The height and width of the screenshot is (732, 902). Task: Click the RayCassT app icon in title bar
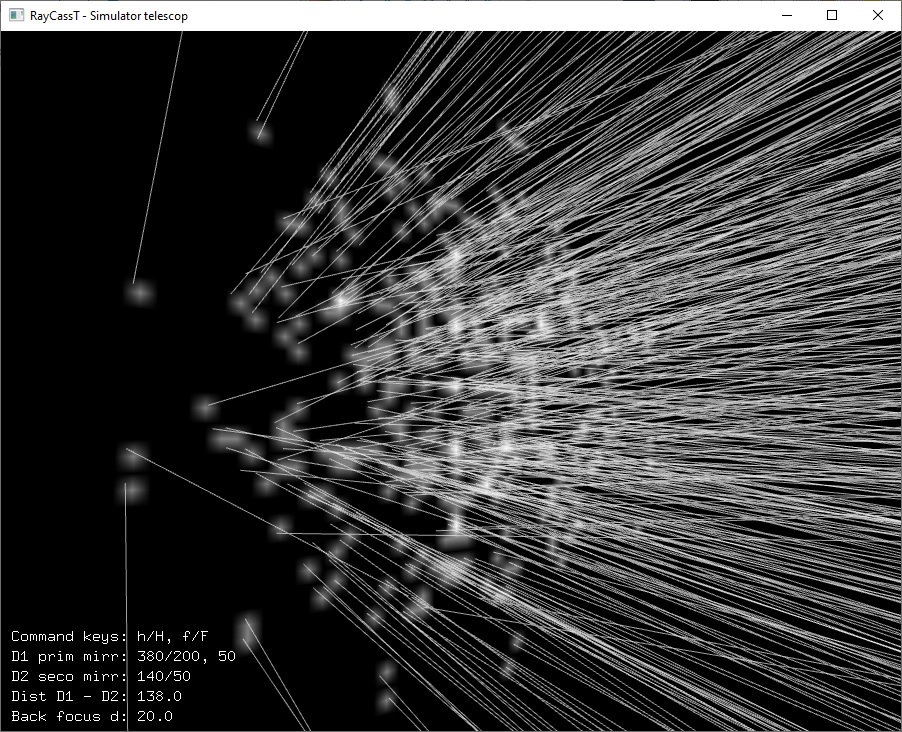[16, 16]
